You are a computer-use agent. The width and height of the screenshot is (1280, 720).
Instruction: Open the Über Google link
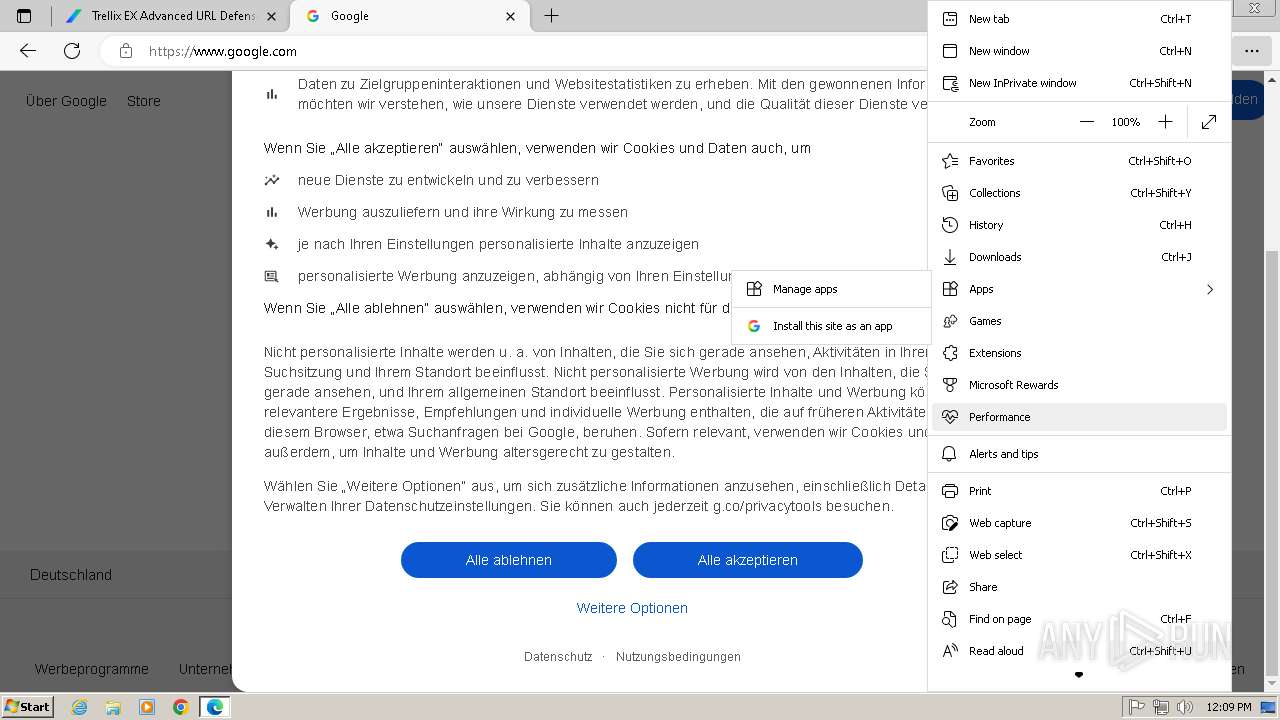[66, 101]
